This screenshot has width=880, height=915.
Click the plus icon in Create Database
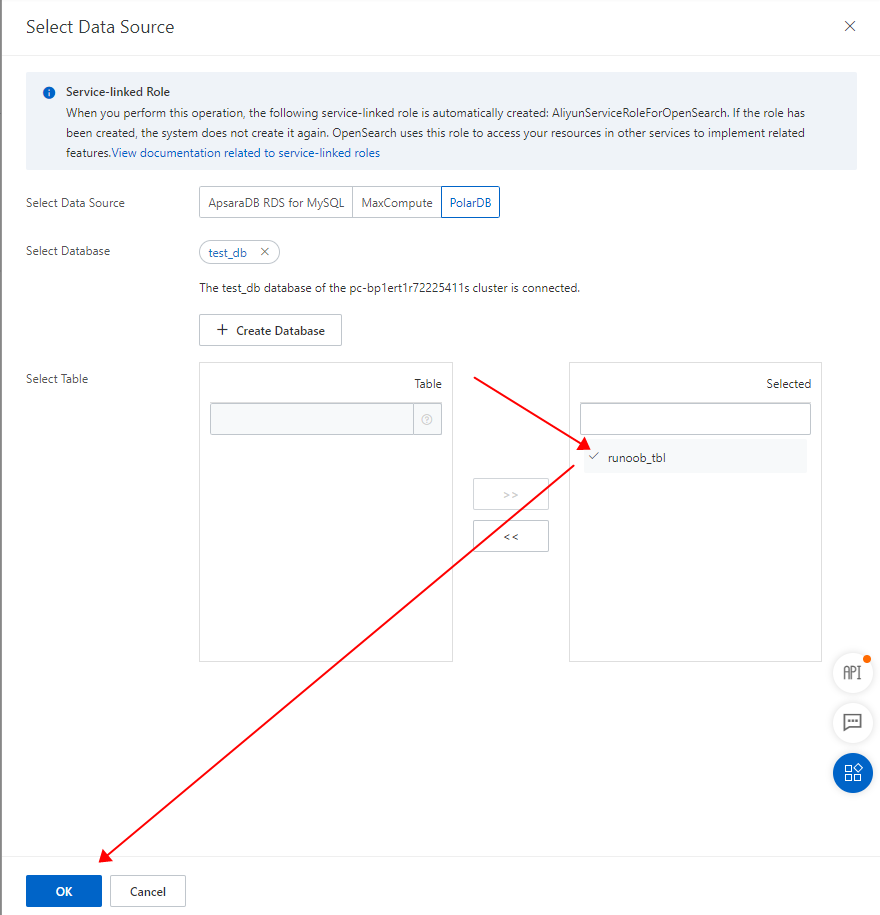(222, 330)
